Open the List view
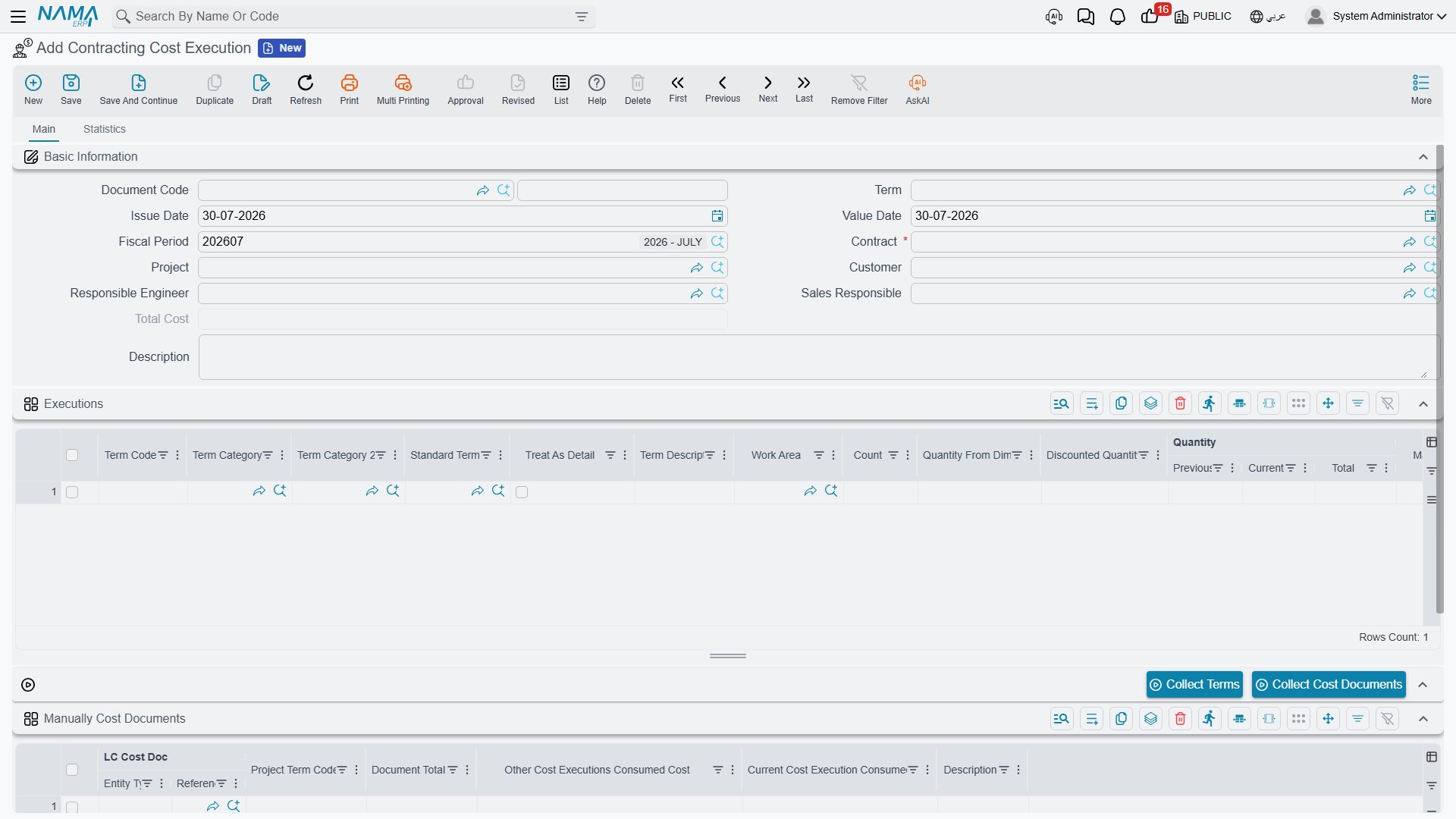This screenshot has width=1456, height=819. 561,89
